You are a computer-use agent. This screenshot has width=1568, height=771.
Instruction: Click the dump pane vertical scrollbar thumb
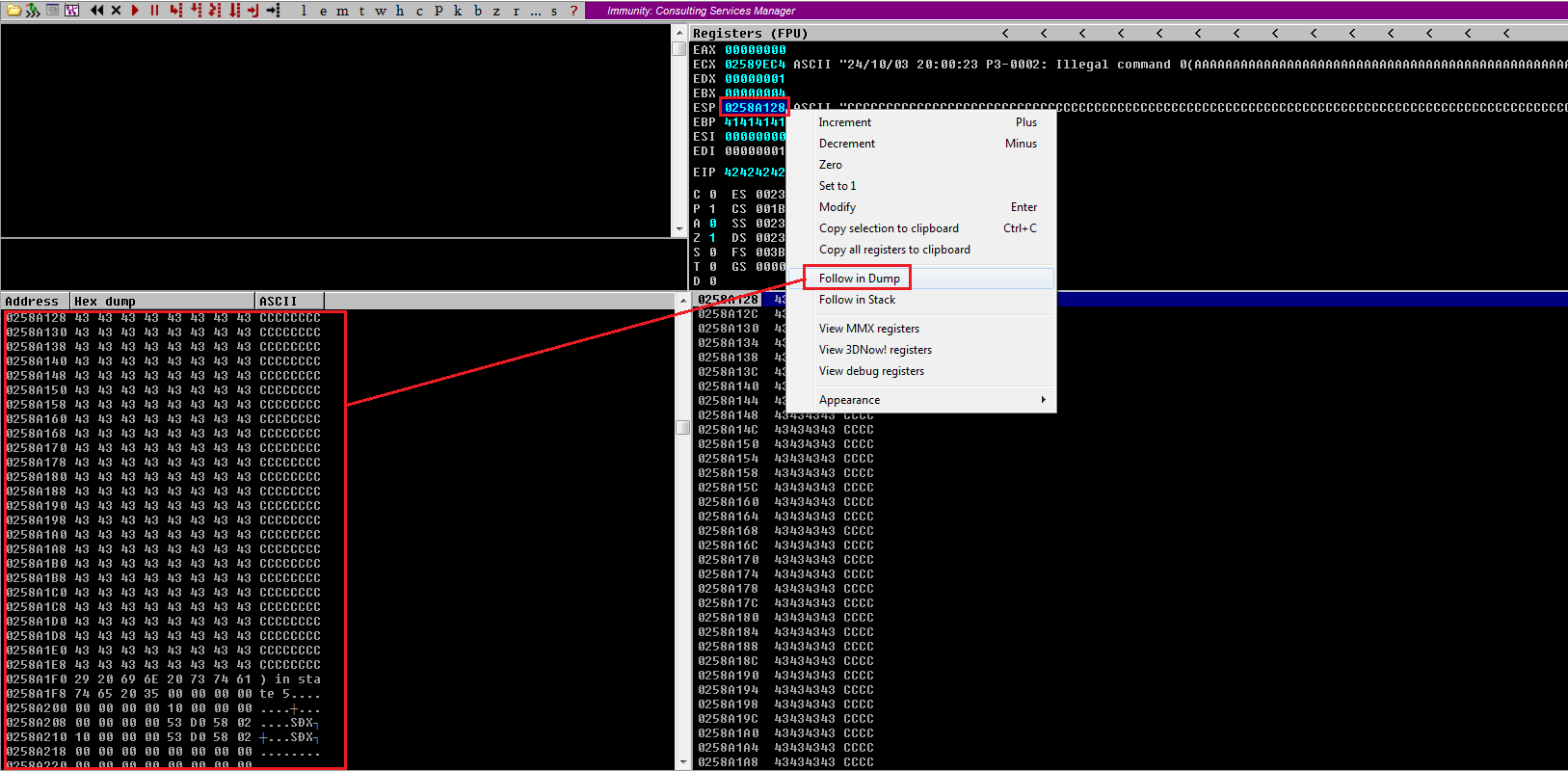(x=682, y=427)
